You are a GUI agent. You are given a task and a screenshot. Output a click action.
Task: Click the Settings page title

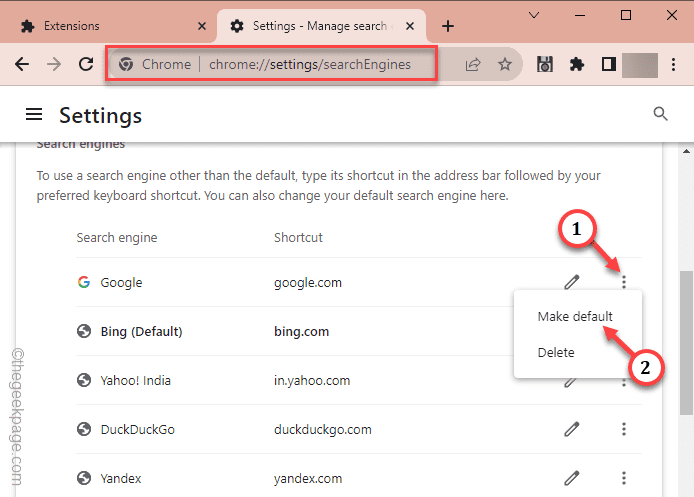tap(100, 116)
